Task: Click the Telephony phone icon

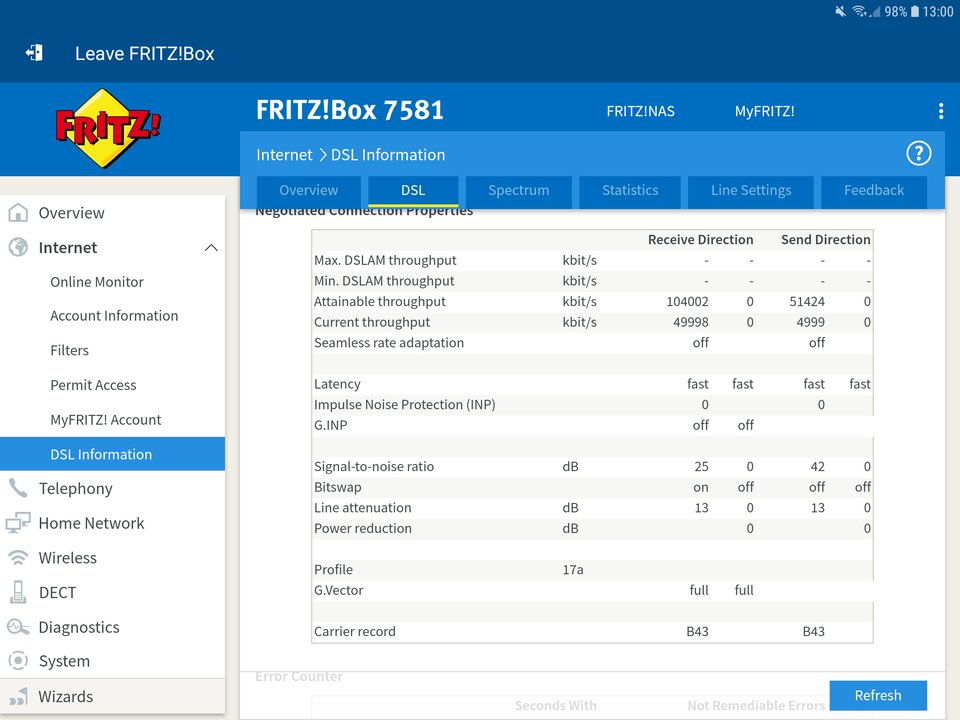Action: (x=18, y=488)
